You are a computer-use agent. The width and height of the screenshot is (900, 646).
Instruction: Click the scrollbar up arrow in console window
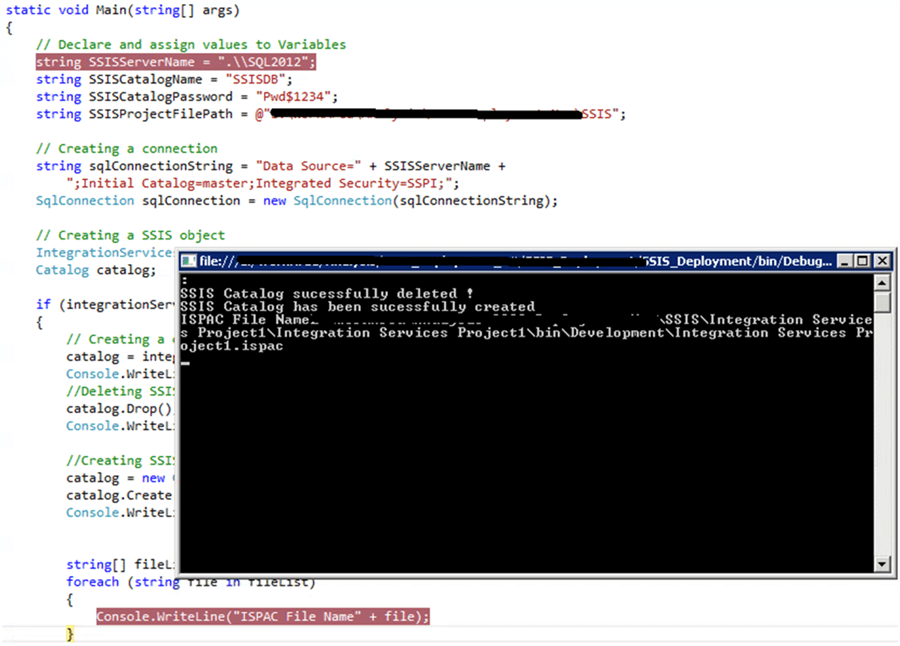tap(882, 282)
